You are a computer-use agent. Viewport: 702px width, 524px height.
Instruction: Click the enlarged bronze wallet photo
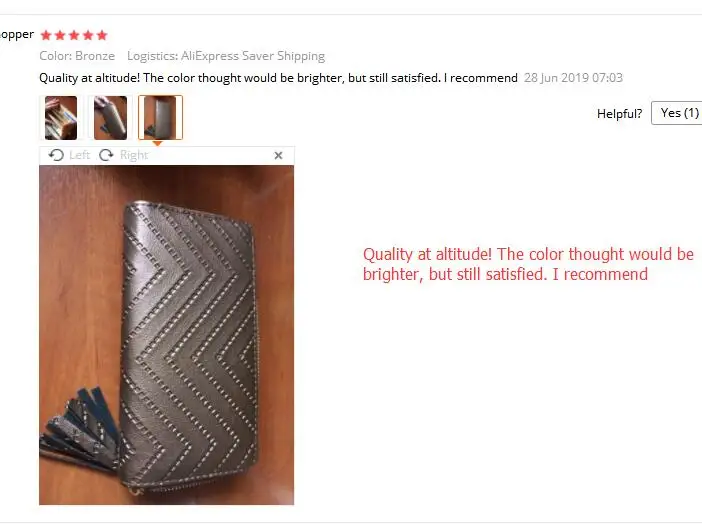pyautogui.click(x=167, y=335)
